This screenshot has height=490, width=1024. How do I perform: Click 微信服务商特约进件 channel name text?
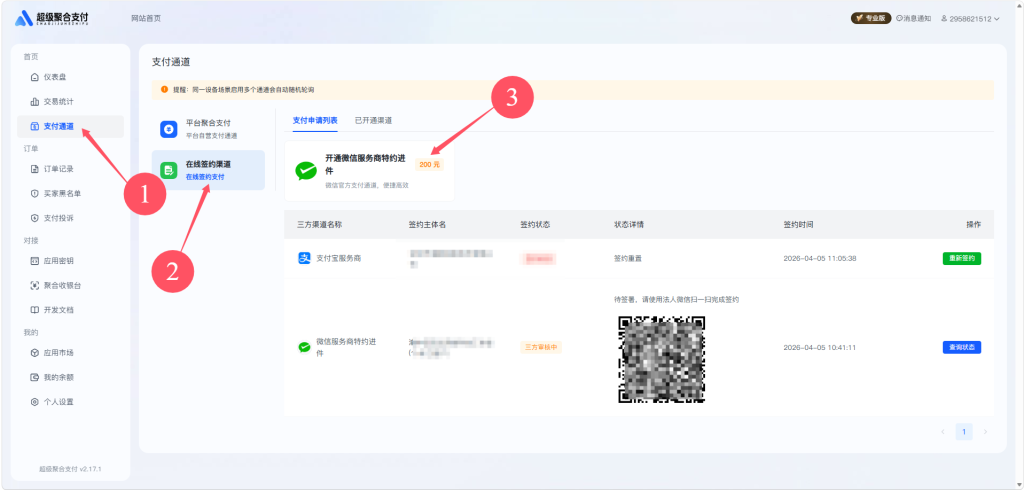pyautogui.click(x=346, y=348)
